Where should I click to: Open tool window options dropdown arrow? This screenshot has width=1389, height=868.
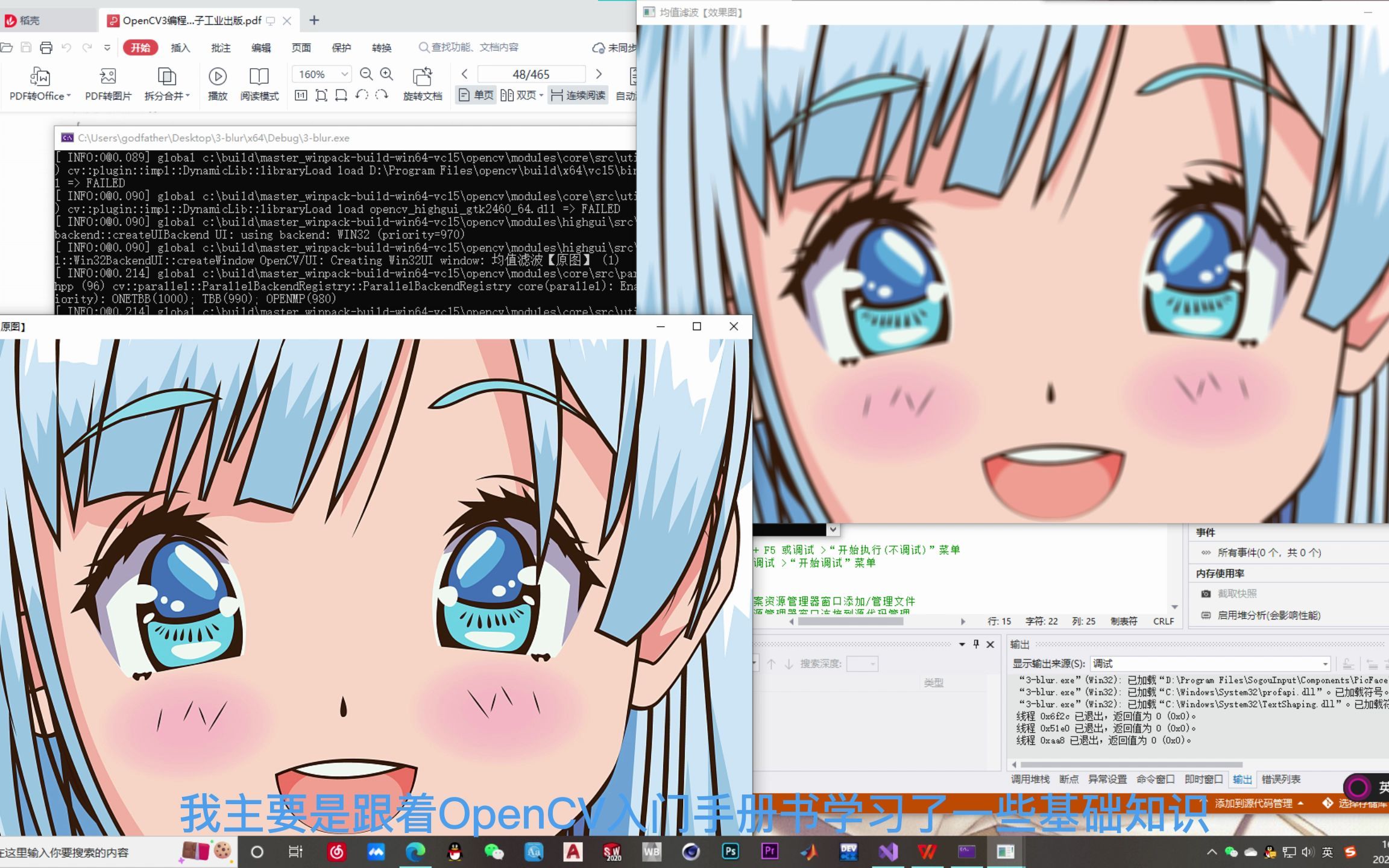(962, 644)
